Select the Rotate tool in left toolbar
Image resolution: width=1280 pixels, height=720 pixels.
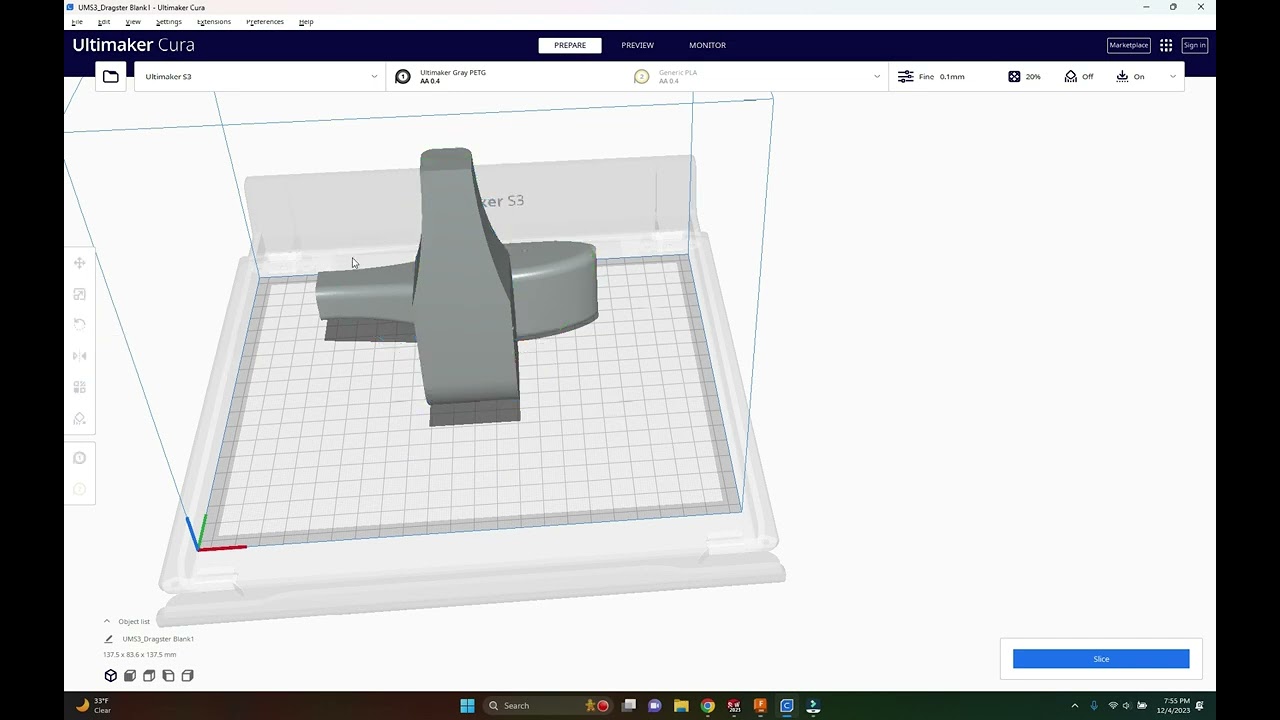(x=79, y=325)
